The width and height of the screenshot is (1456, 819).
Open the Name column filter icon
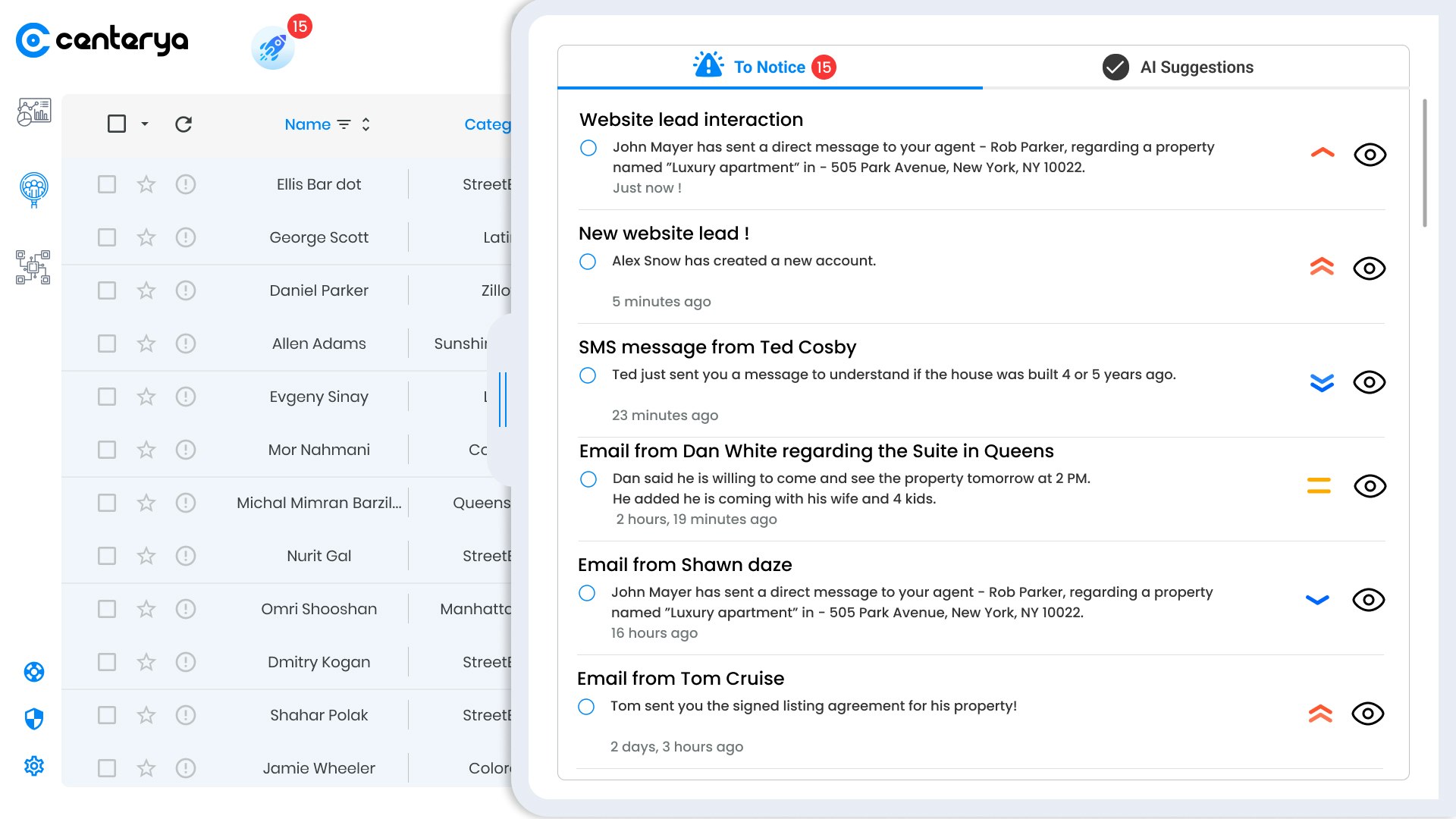click(344, 124)
